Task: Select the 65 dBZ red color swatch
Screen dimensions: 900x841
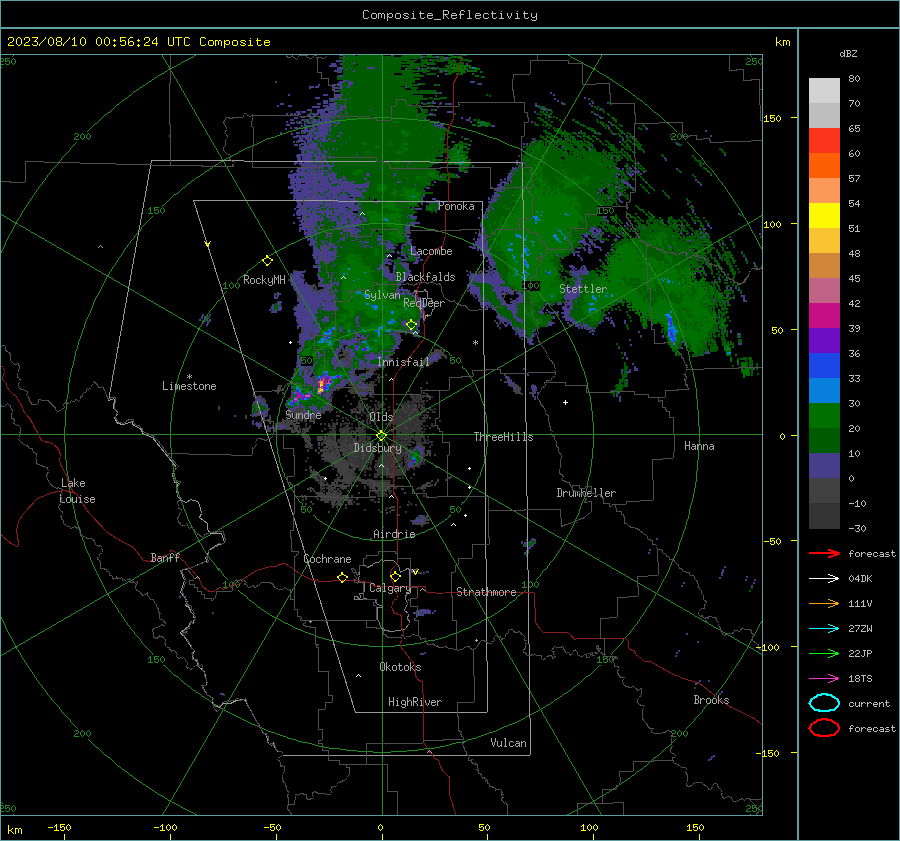Action: coord(824,140)
